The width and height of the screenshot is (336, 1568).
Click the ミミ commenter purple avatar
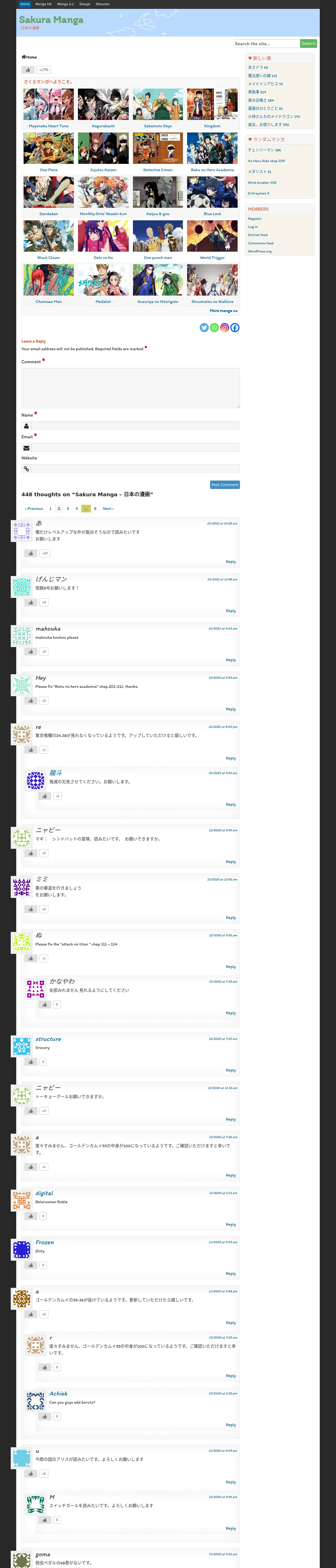[22, 887]
